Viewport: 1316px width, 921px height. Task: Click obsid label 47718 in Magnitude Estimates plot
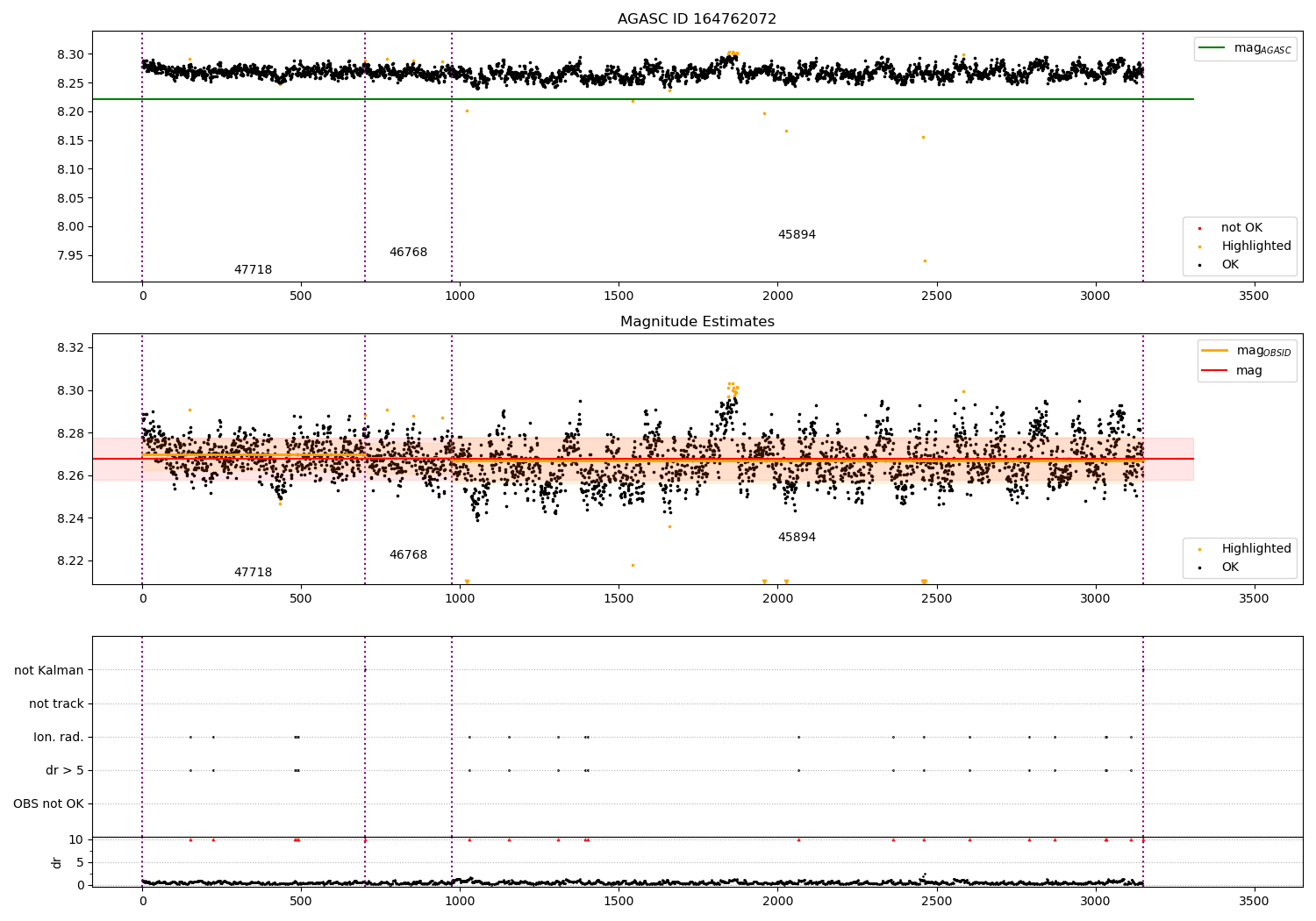253,573
